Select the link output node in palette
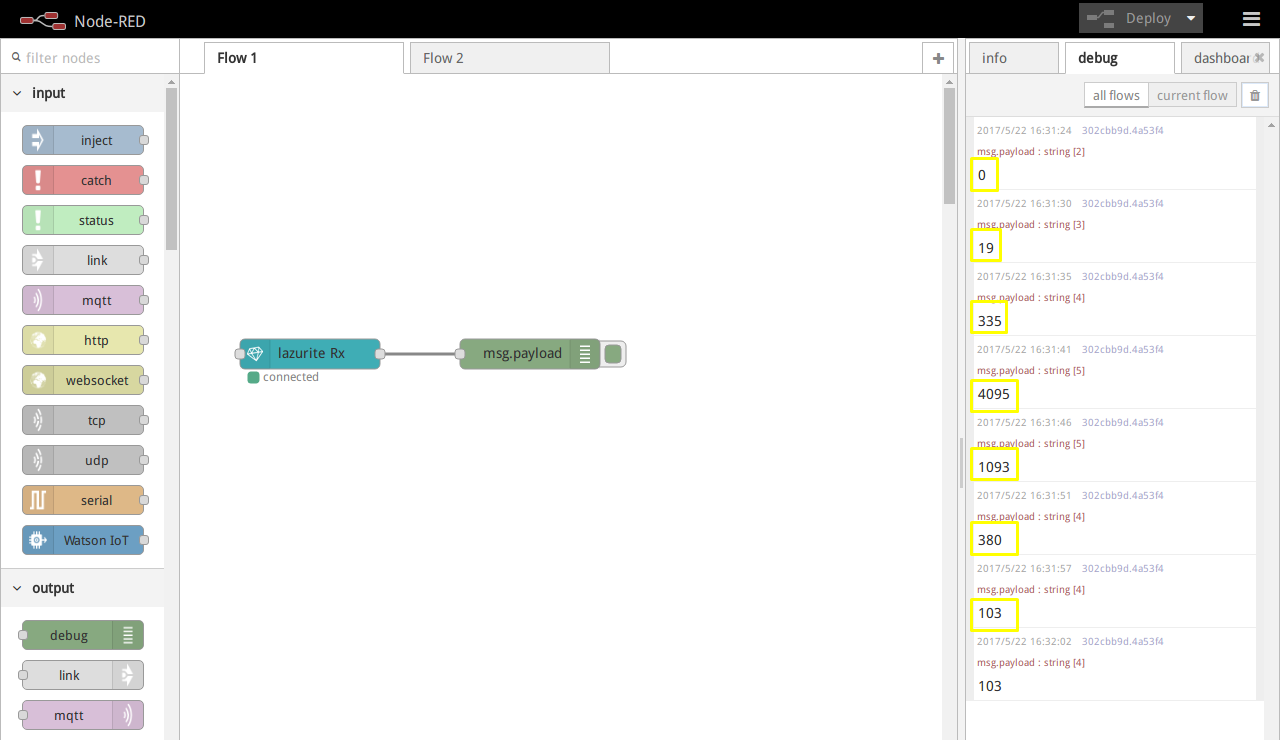This screenshot has height=740, width=1280. click(83, 675)
